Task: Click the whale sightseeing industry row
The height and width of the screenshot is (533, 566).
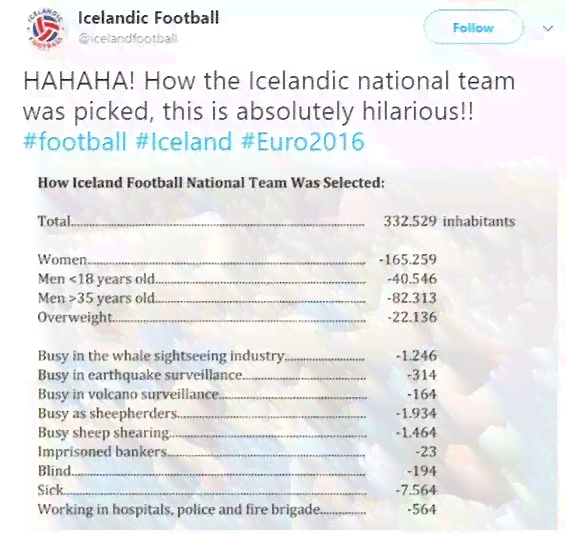Action: point(237,356)
